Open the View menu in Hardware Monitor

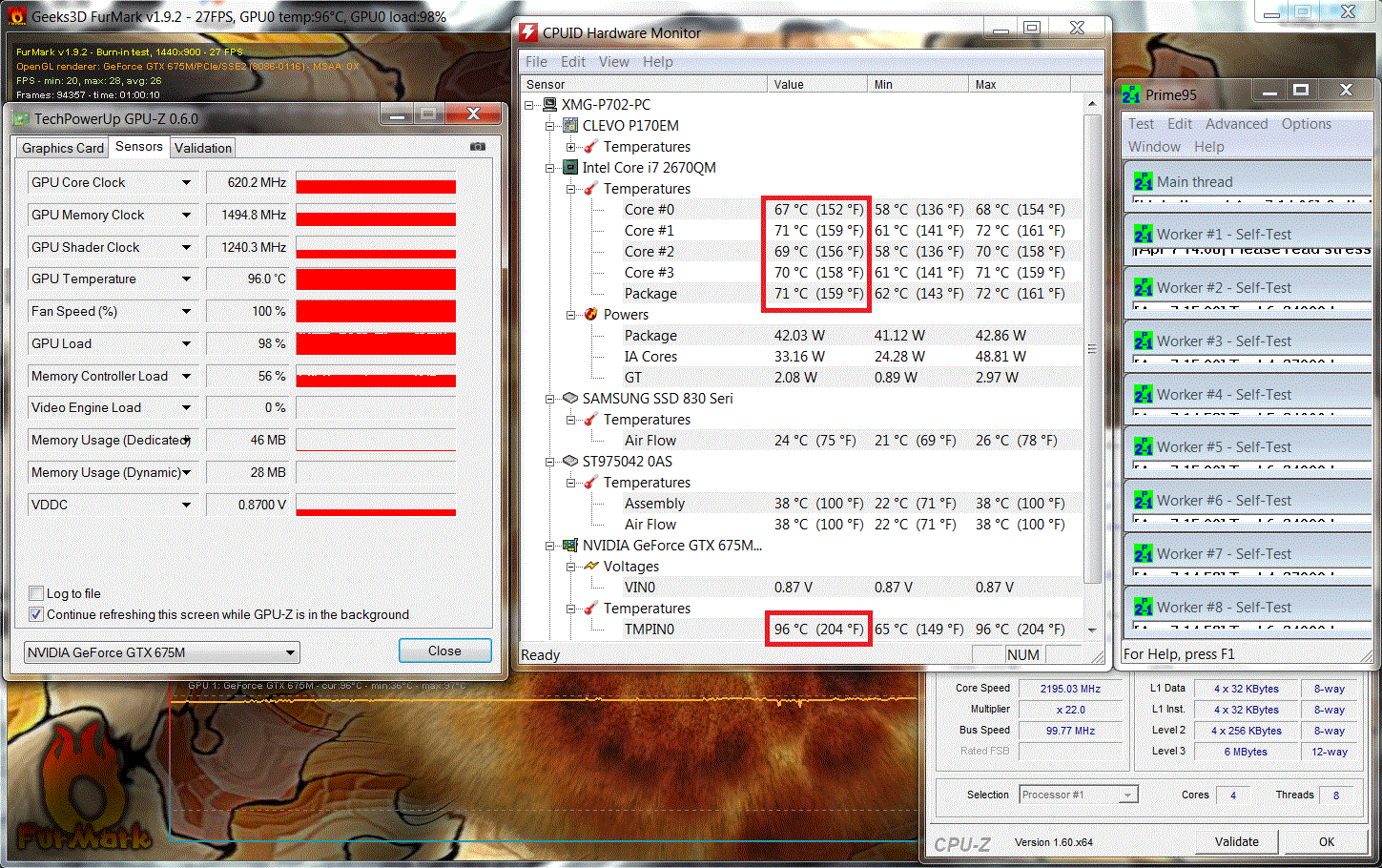pyautogui.click(x=614, y=62)
